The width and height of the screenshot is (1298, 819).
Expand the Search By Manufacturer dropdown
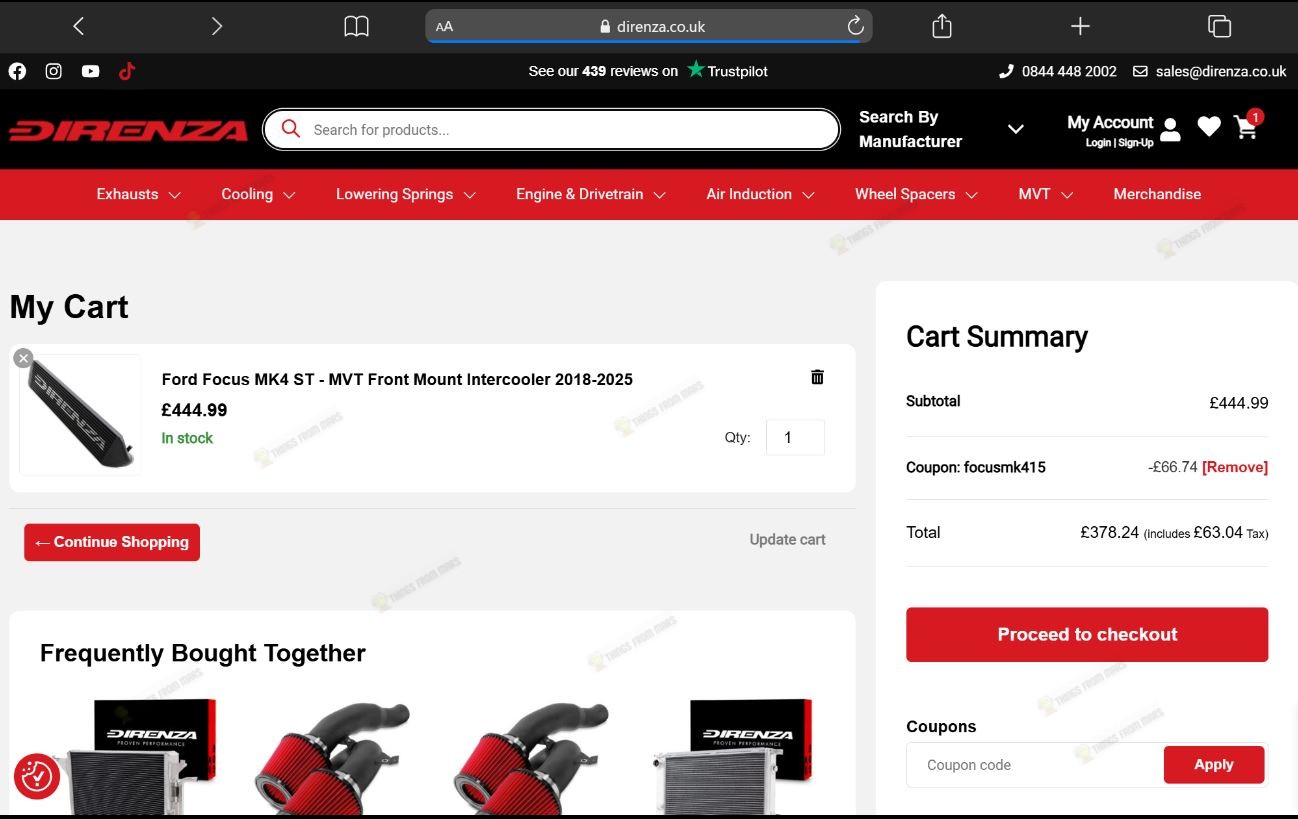click(941, 129)
